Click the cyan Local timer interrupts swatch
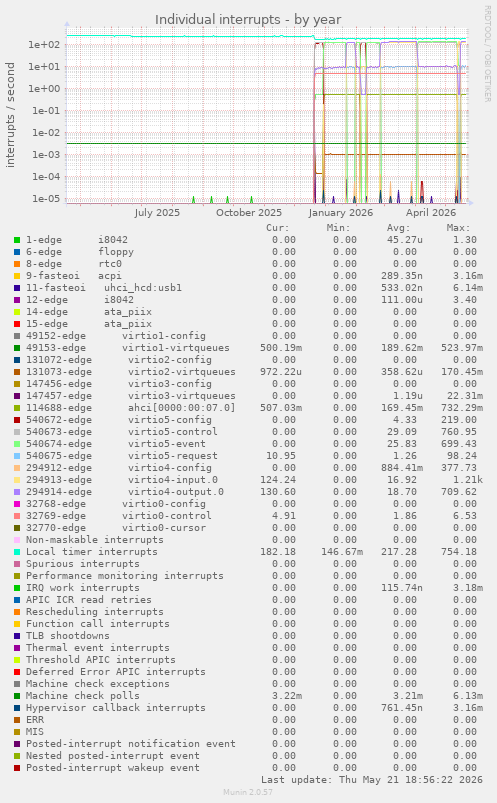Viewport: 497px width, 803px height. (x=17, y=552)
